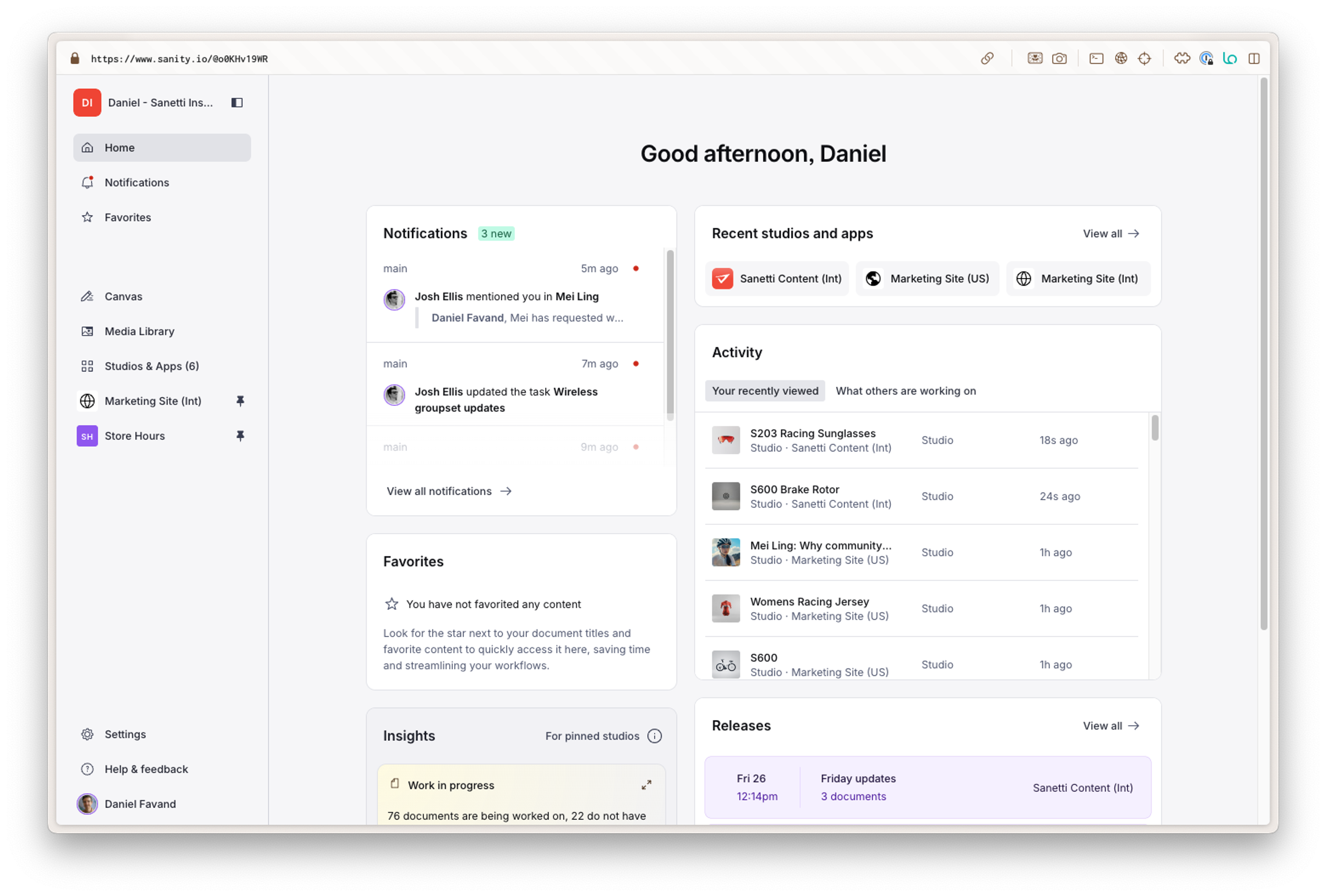Select the Your recently viewed tab
The height and width of the screenshot is (896, 1326).
click(x=765, y=391)
